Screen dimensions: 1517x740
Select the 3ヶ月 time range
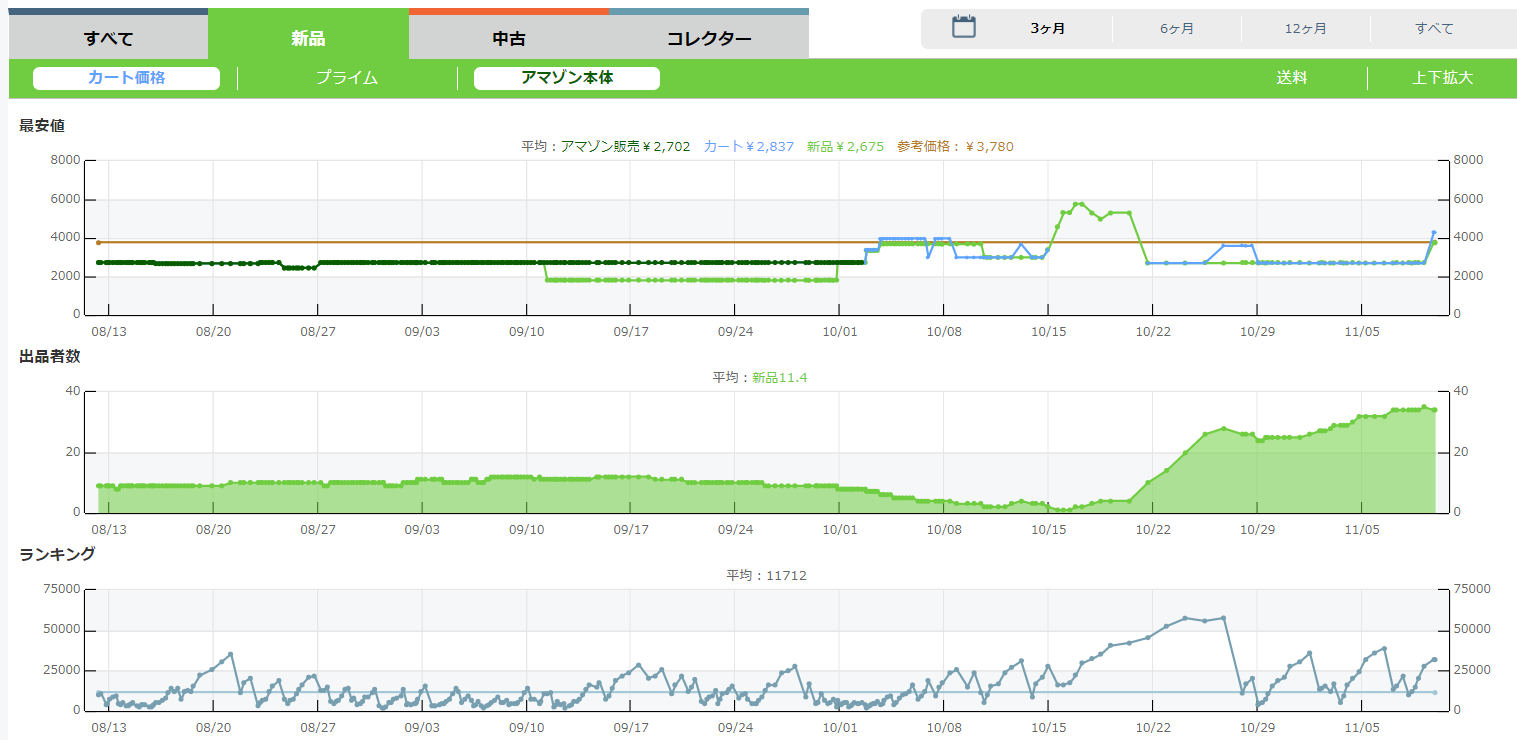(1048, 28)
